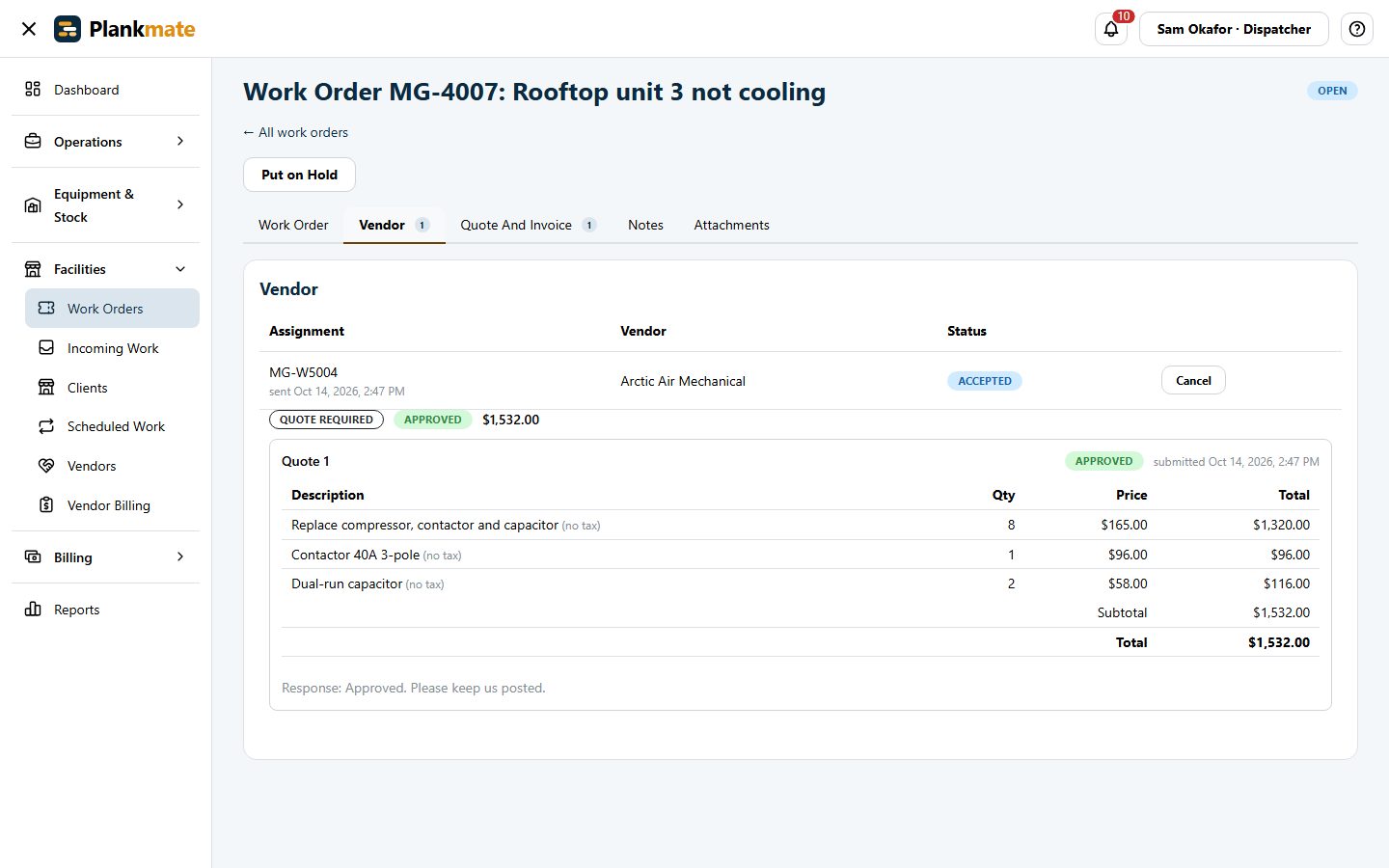Click the Operations briefcase icon
The height and width of the screenshot is (868, 1389).
(x=33, y=141)
